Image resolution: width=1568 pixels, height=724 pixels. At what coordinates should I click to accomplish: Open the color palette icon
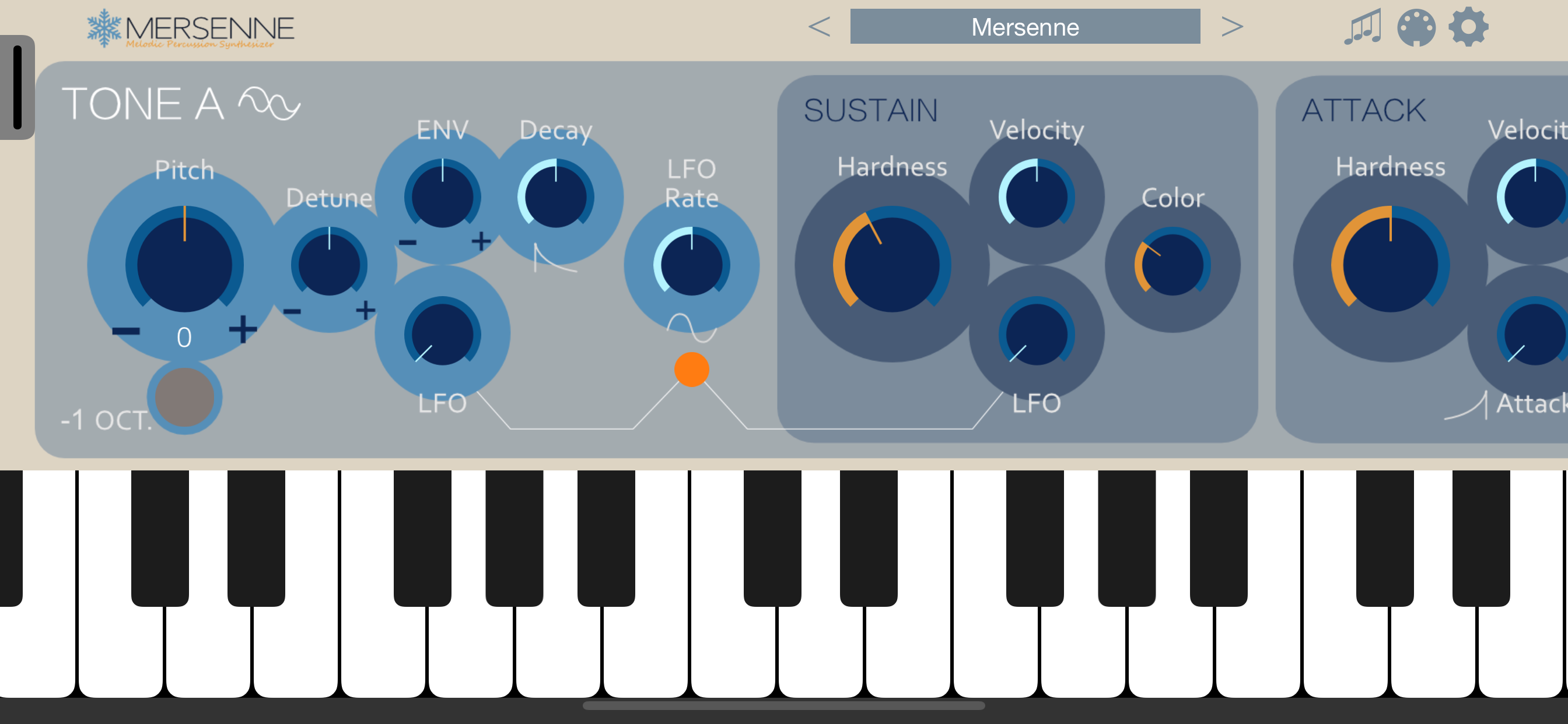pyautogui.click(x=1416, y=27)
